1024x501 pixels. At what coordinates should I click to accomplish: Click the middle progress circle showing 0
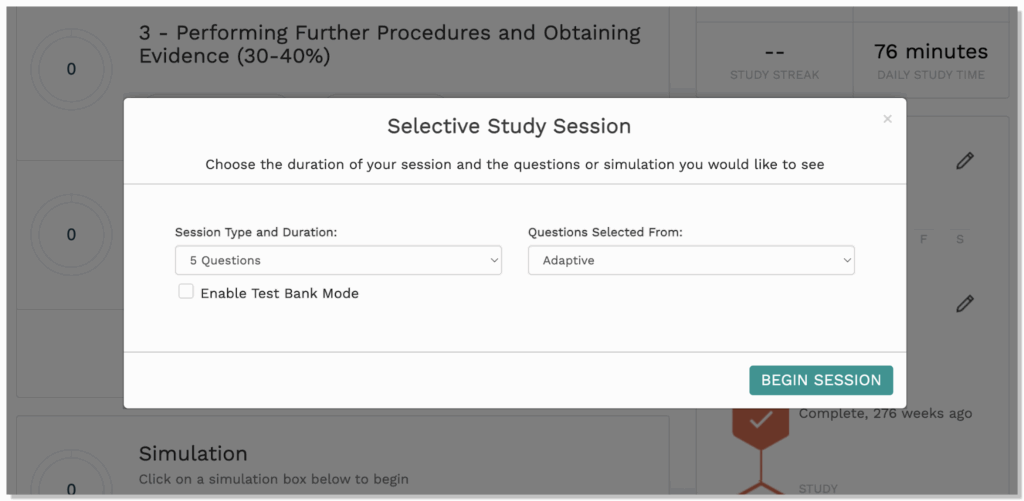point(71,235)
